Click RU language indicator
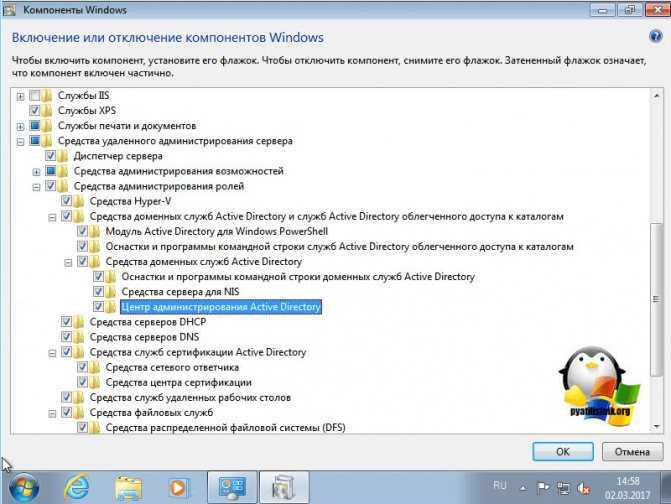 pyautogui.click(x=499, y=485)
